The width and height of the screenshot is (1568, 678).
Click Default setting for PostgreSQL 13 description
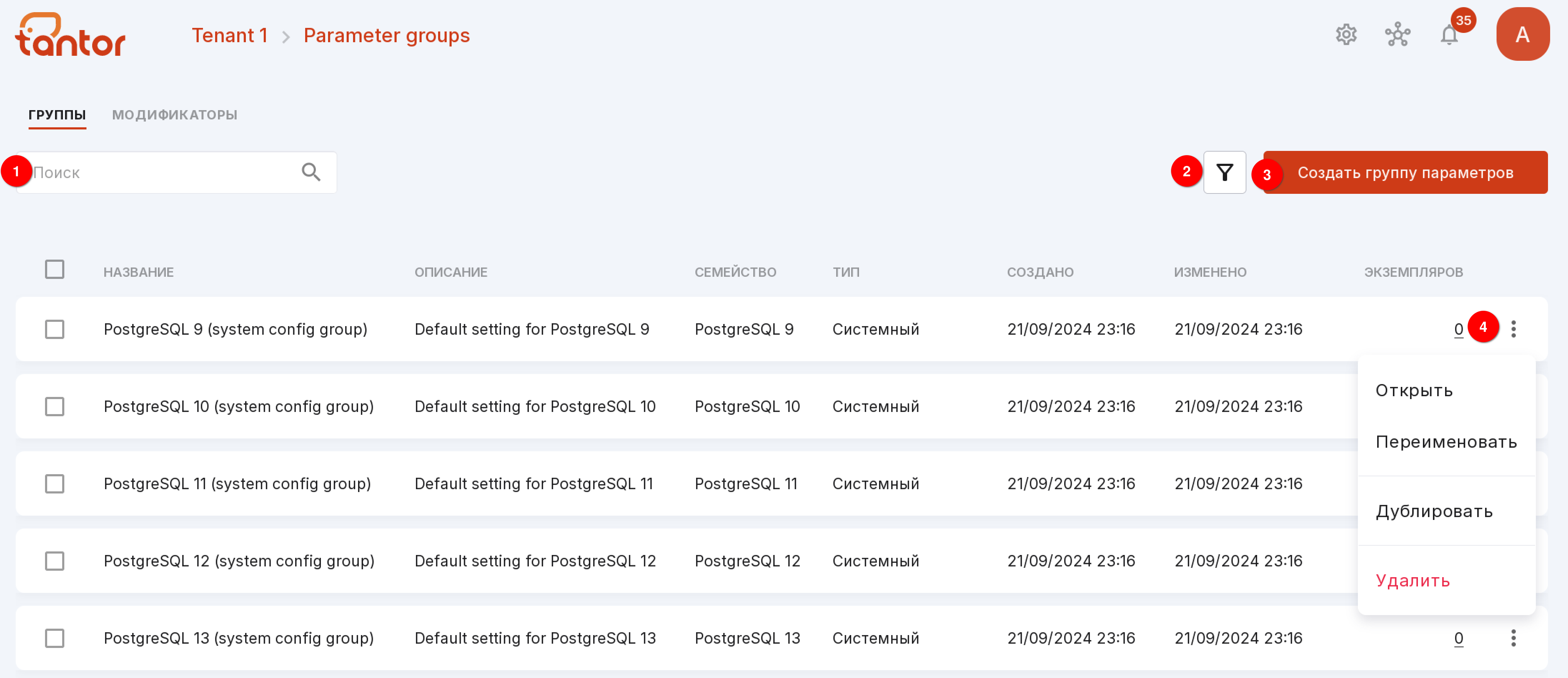point(535,638)
